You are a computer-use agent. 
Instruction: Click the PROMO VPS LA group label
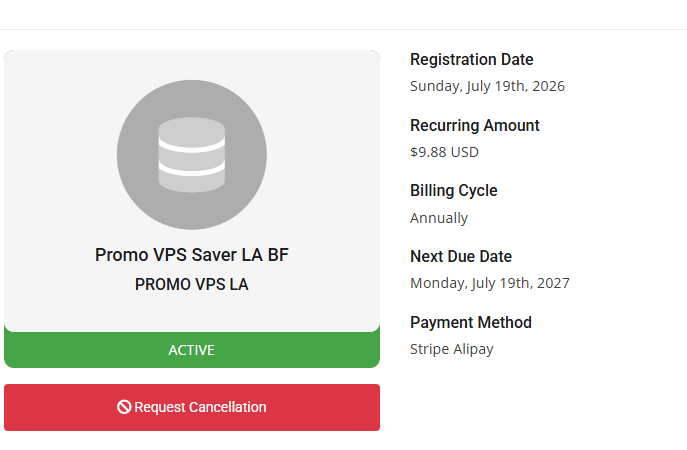pos(192,284)
